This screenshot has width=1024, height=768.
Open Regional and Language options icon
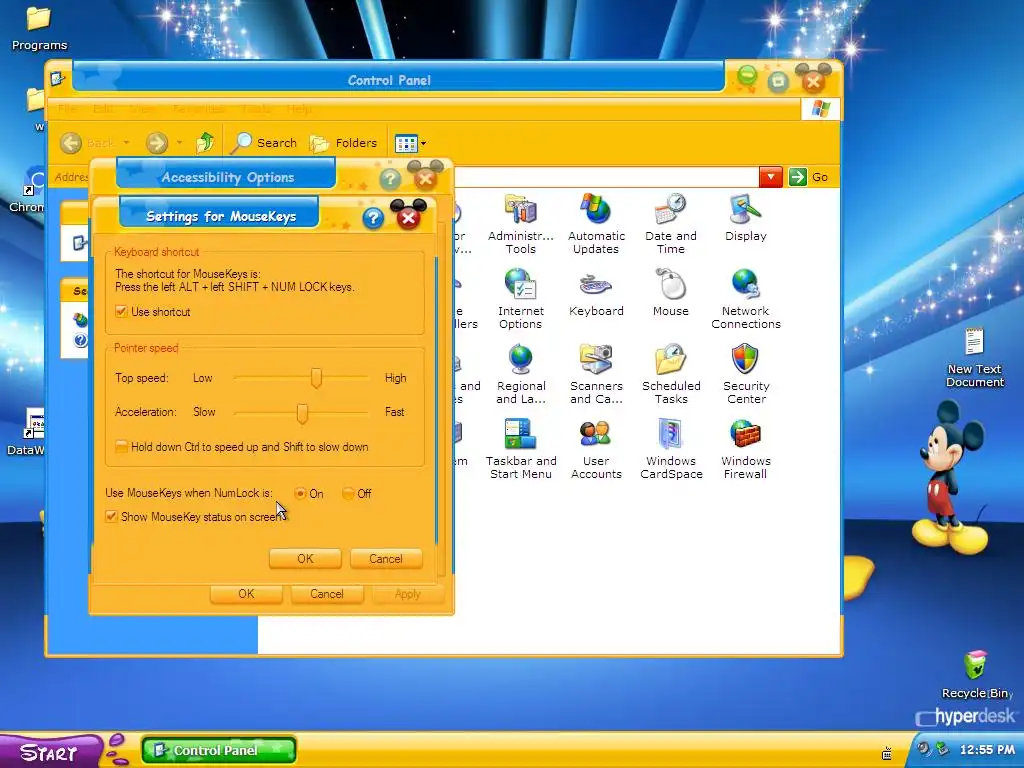click(520, 374)
